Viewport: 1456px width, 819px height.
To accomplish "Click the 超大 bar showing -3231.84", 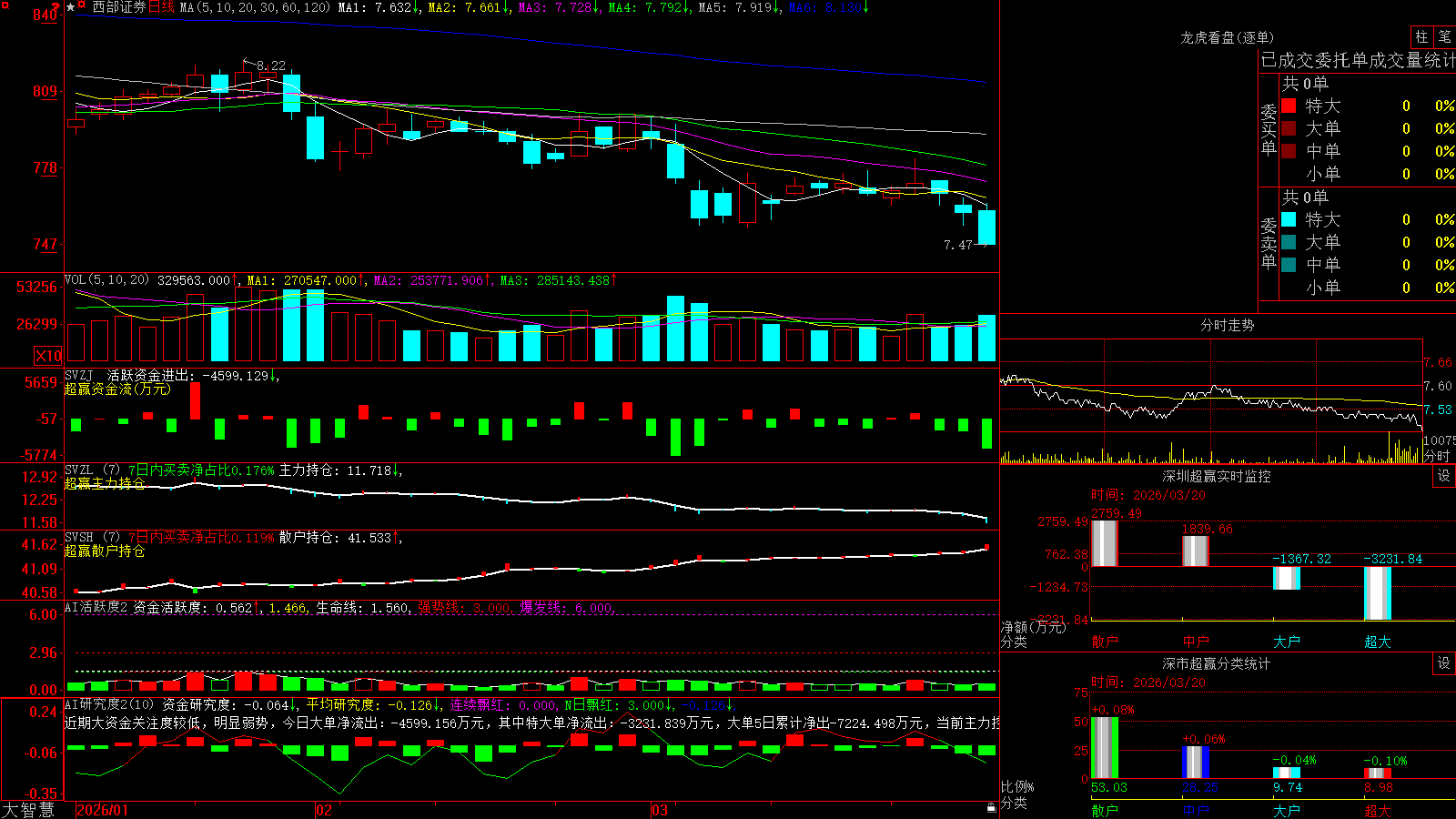I will coord(1377,593).
